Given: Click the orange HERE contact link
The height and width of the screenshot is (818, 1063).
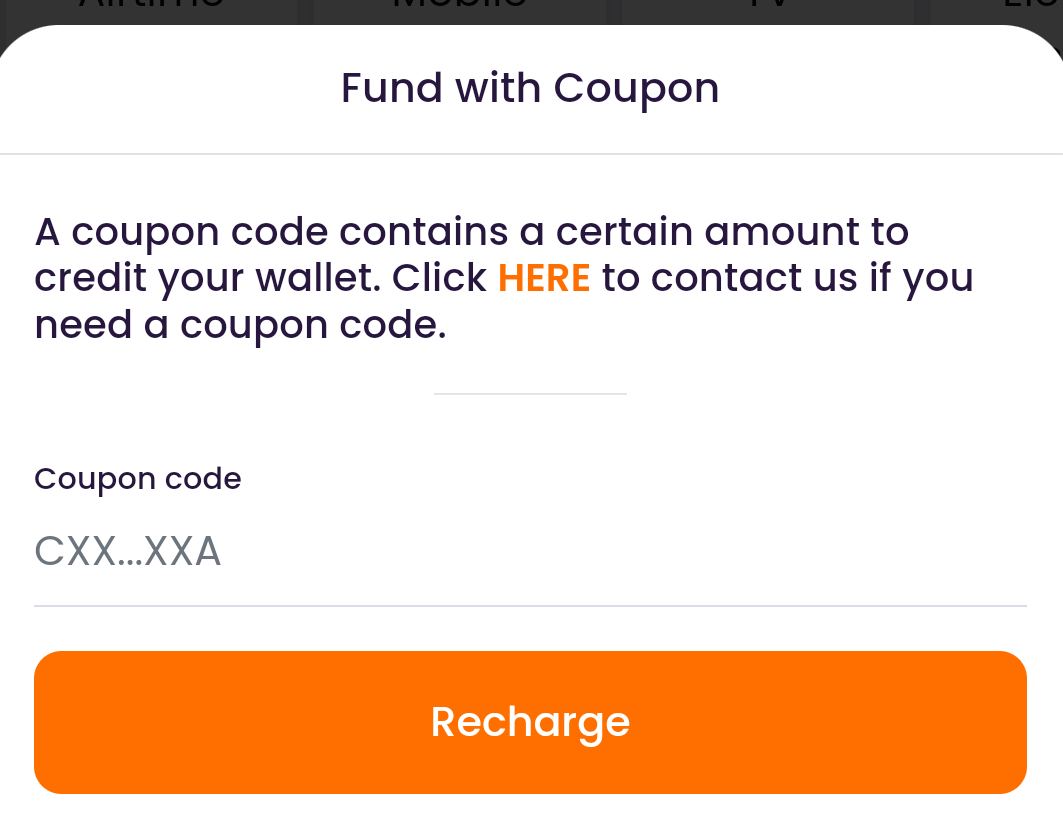Looking at the screenshot, I should coord(544,278).
